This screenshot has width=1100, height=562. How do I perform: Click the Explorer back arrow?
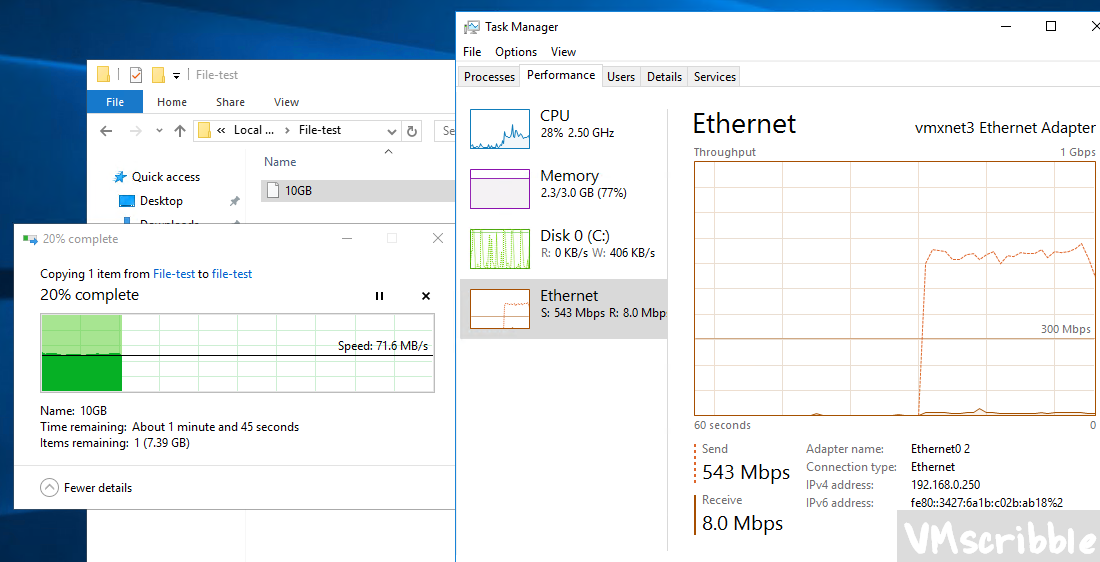pyautogui.click(x=106, y=131)
